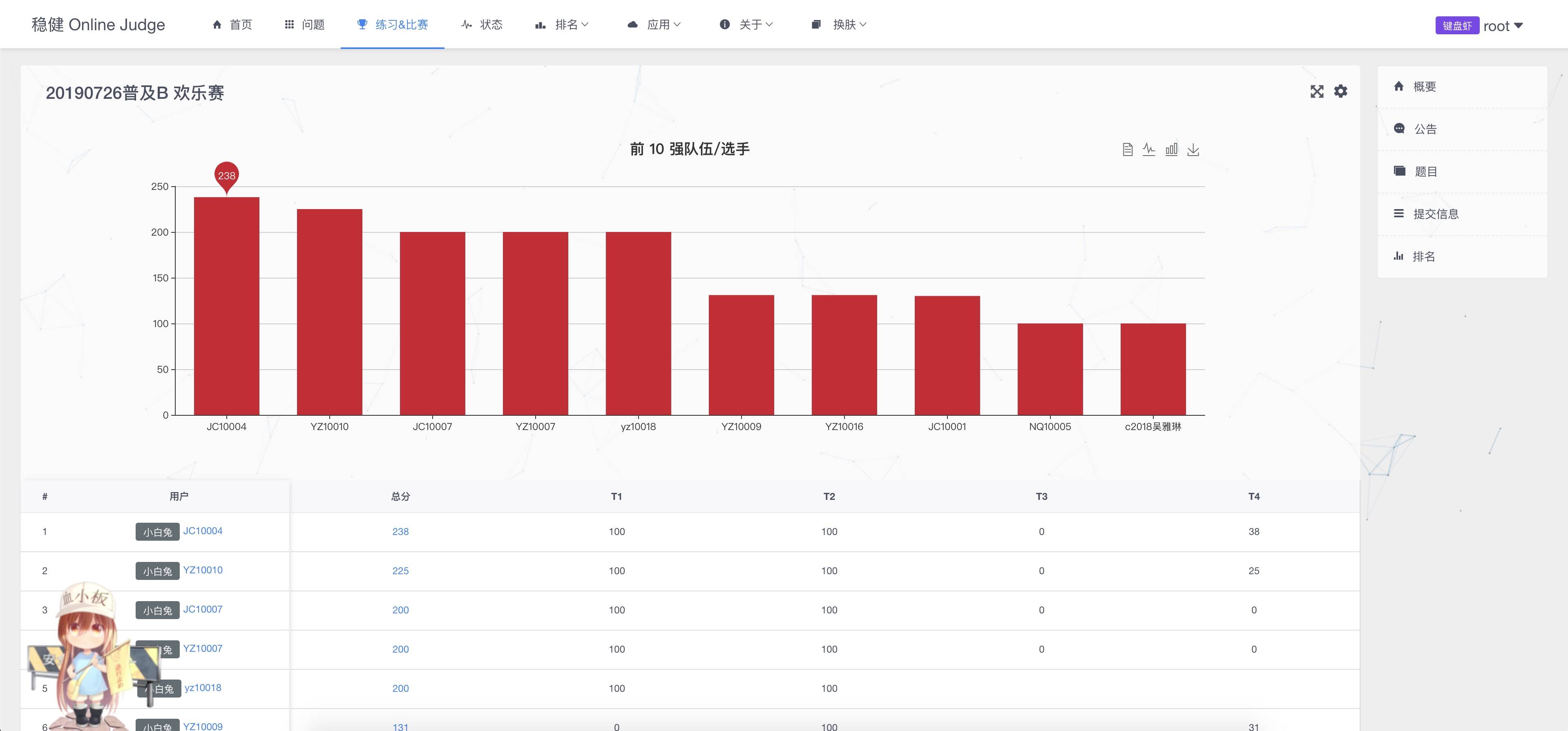1568x731 pixels.
Task: Click the fullscreen expand icon
Action: click(1317, 92)
